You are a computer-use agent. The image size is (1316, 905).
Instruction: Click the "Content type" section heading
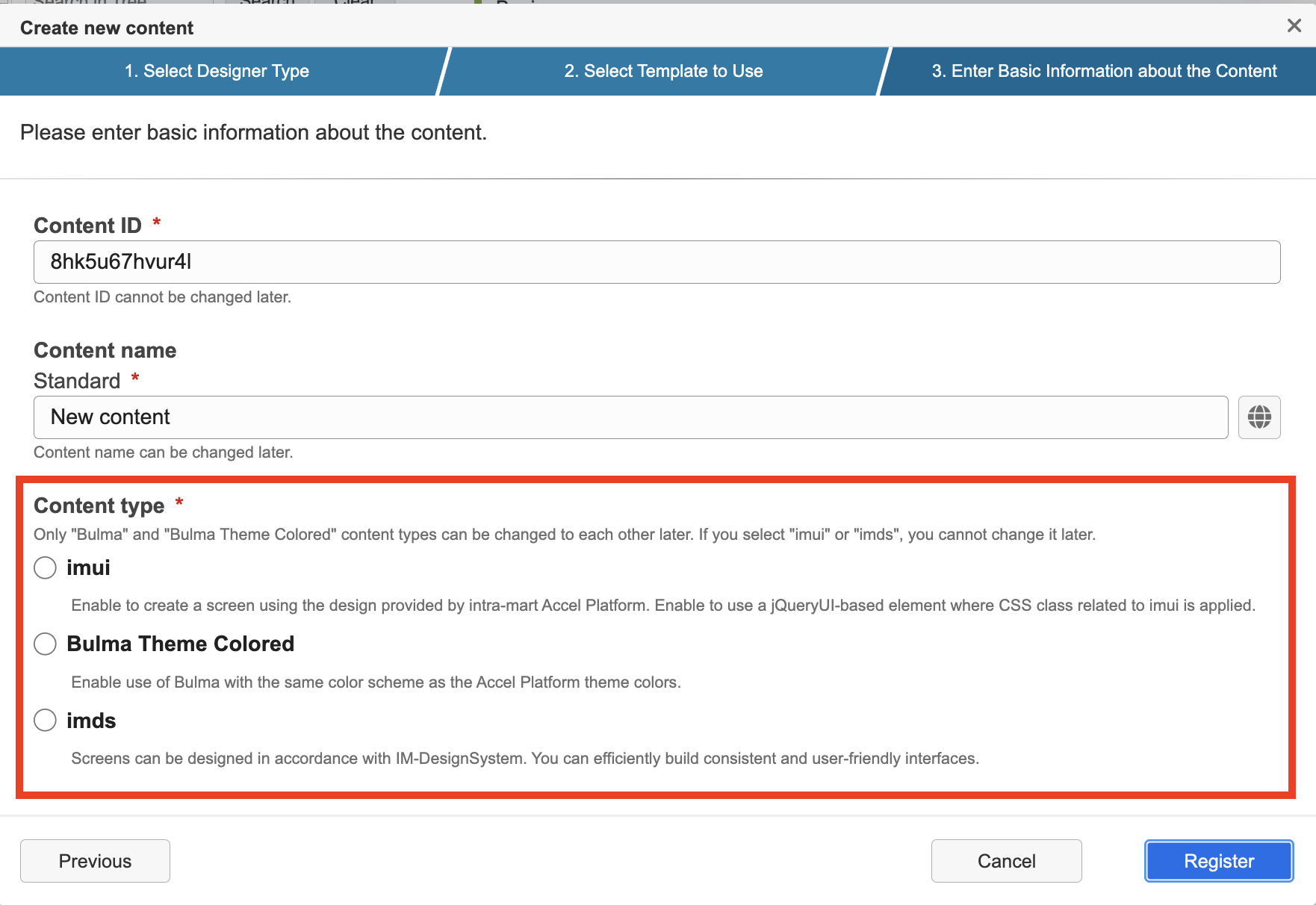(x=99, y=506)
